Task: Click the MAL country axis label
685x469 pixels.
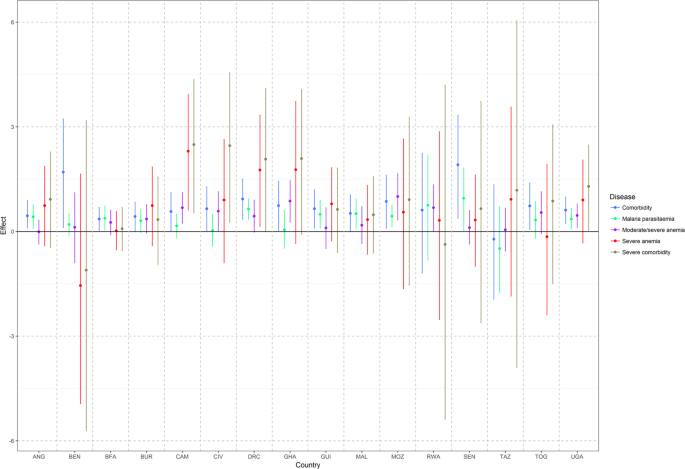Action: [361, 457]
